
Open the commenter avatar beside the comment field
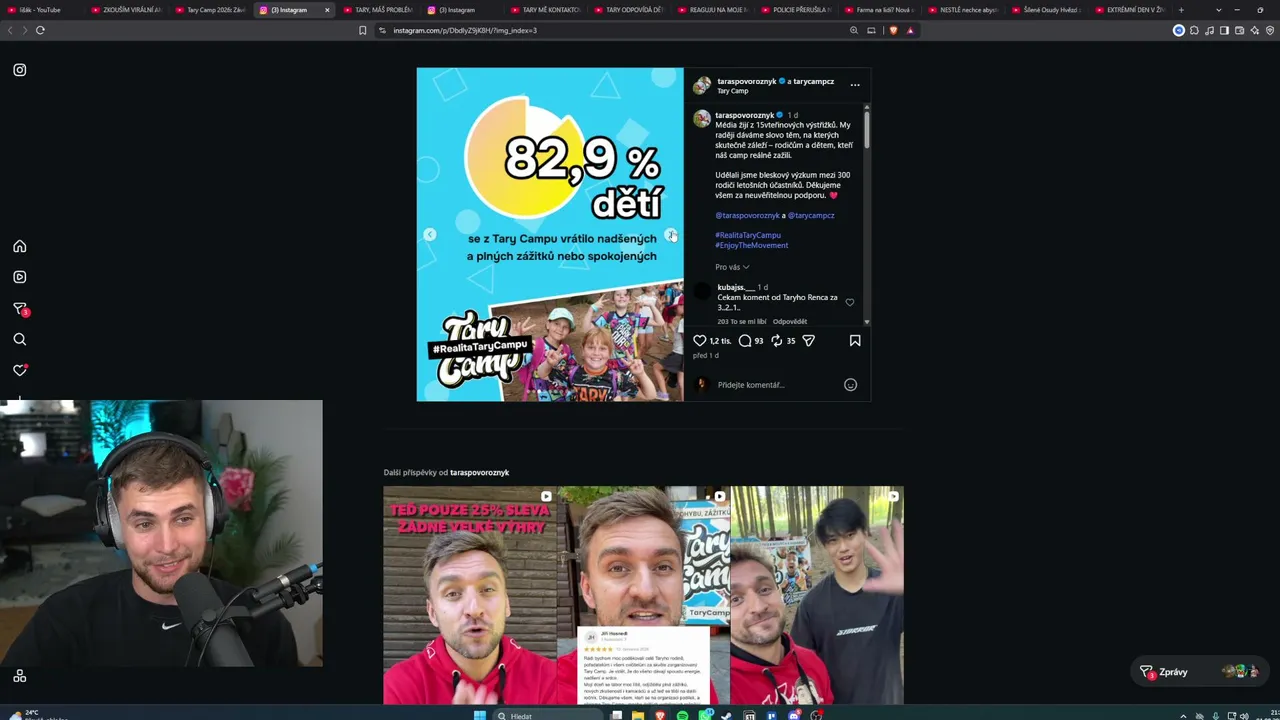[x=702, y=385]
